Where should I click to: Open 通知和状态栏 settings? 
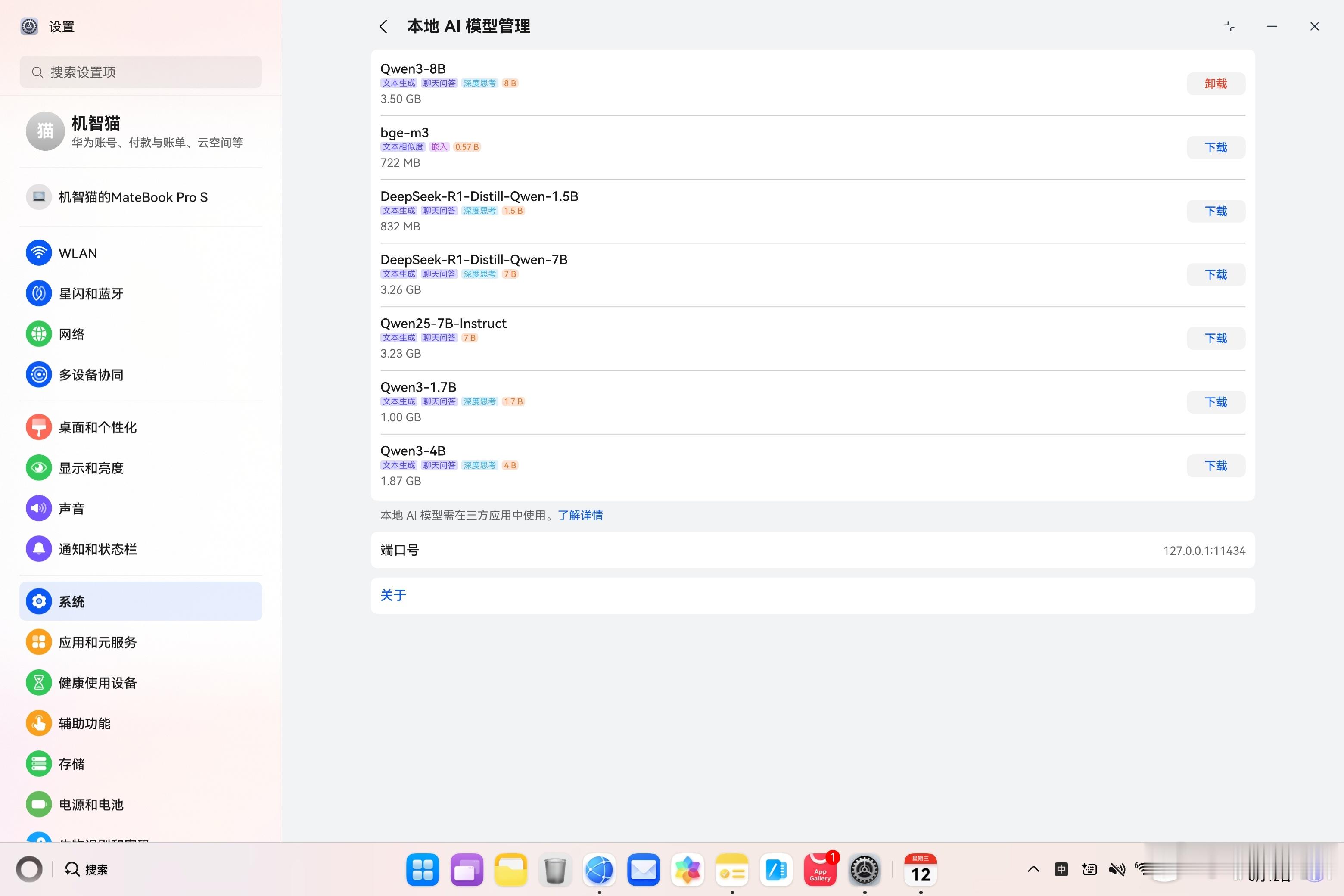tap(140, 549)
